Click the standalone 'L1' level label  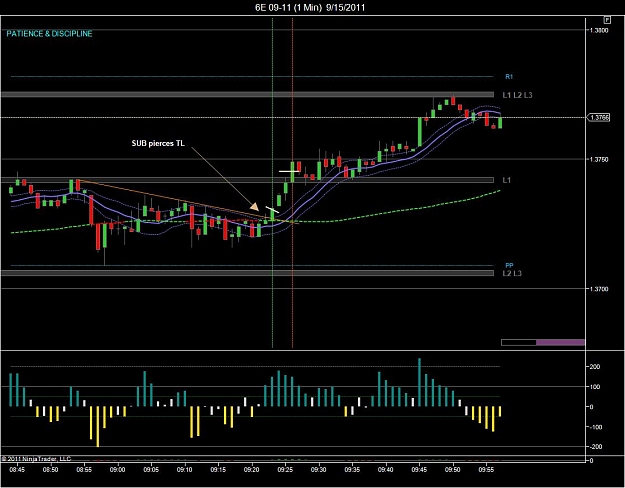click(506, 180)
